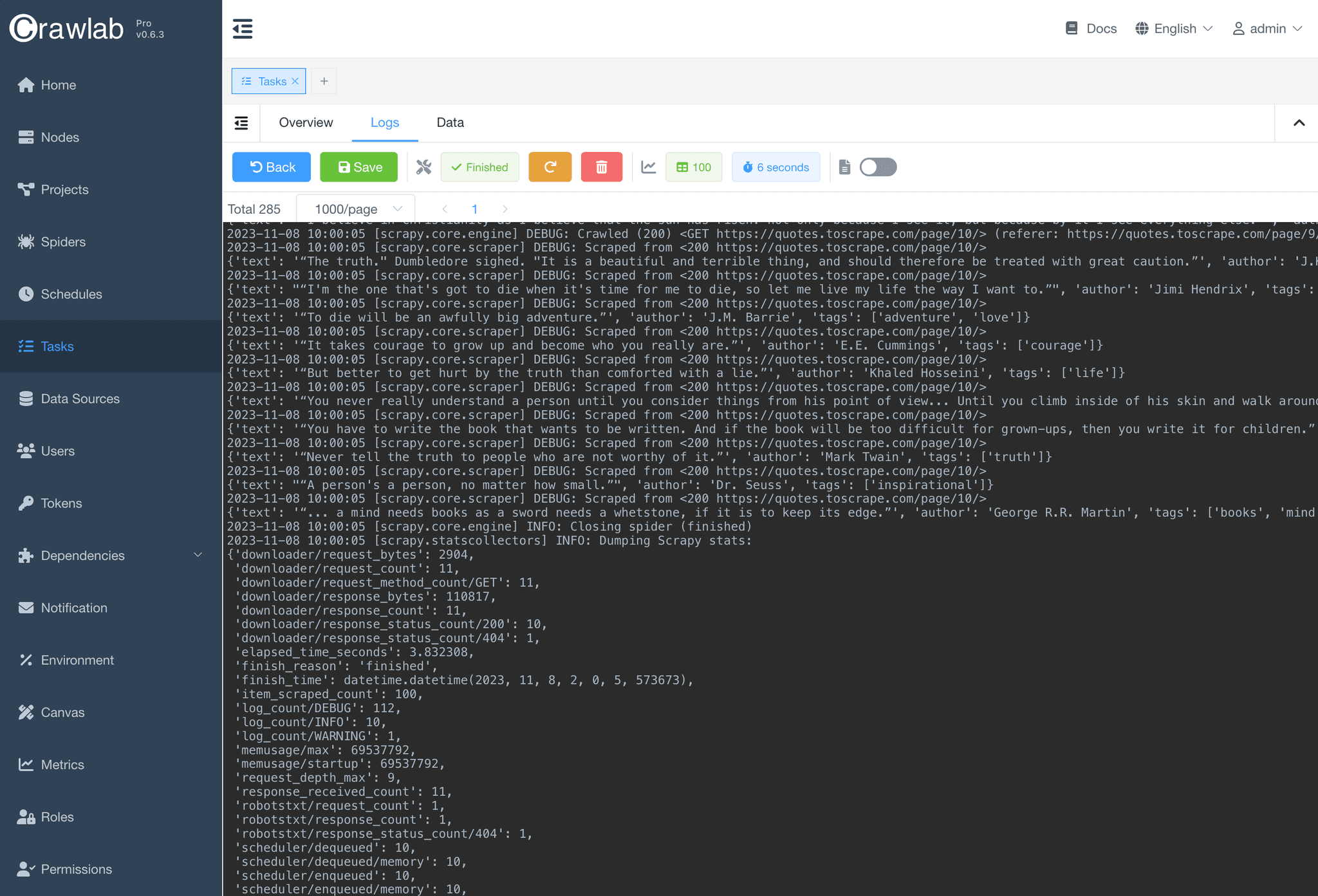
Task: Select the Schedules sidebar icon
Action: click(26, 294)
